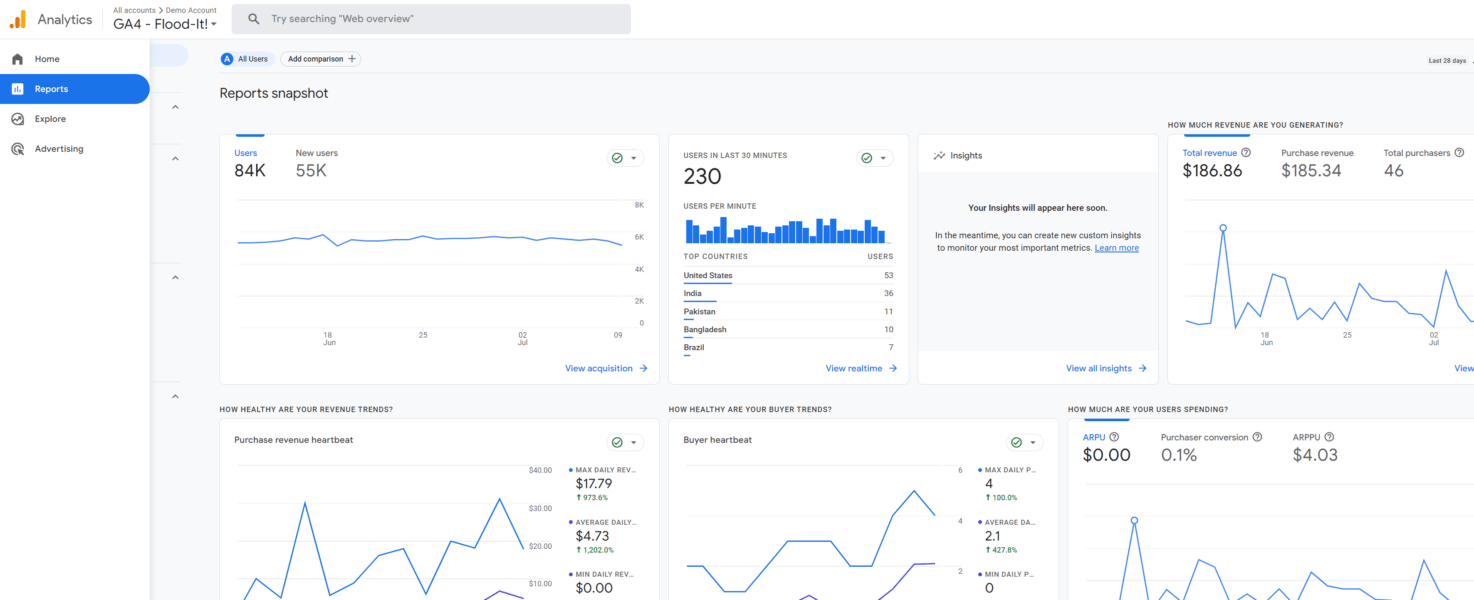Follow the Learn more insights link
Image resolution: width=1474 pixels, height=600 pixels.
click(x=1116, y=248)
